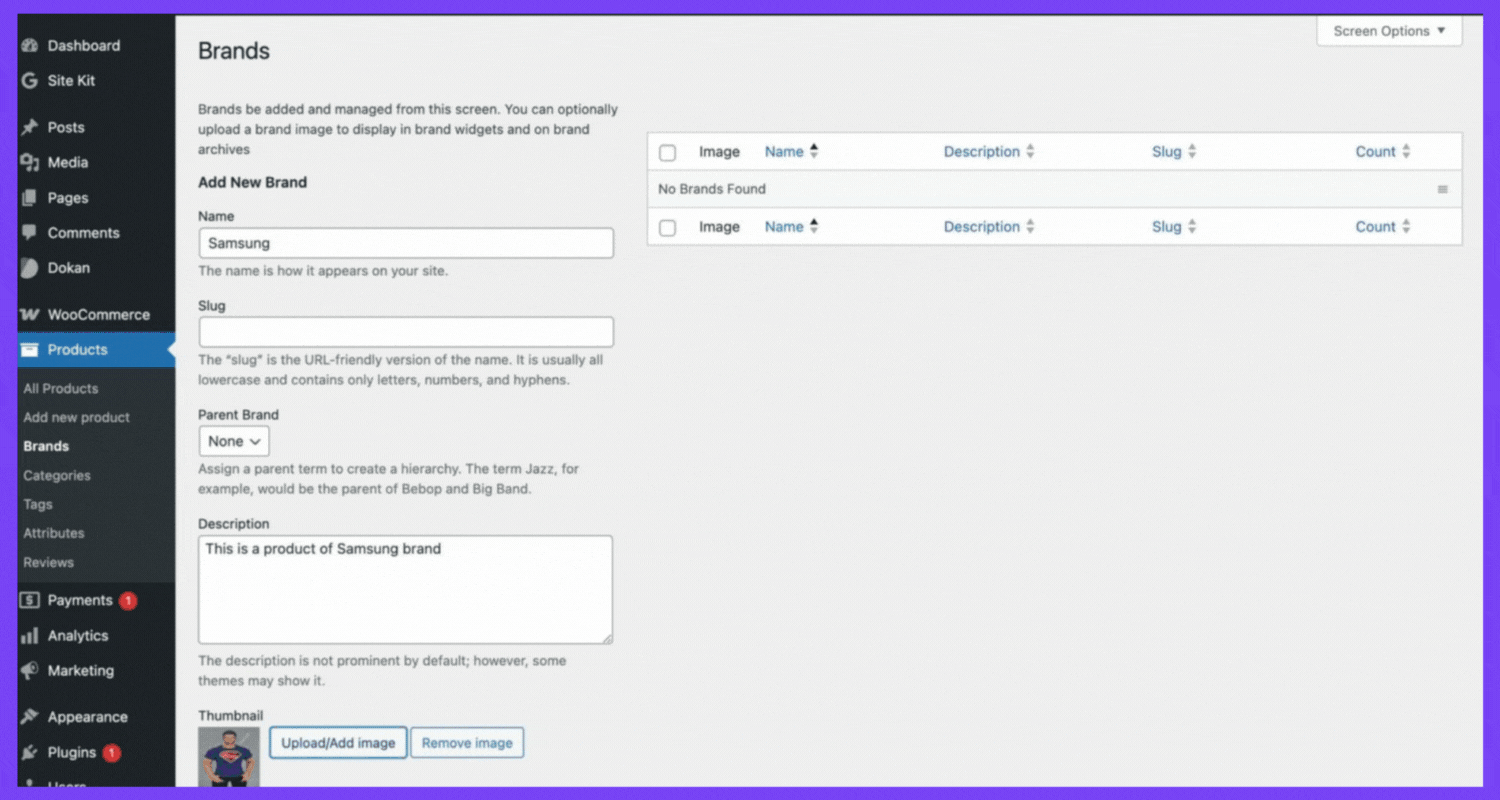Open Categories in the Products submenu
This screenshot has height=800, width=1500.
tap(57, 476)
